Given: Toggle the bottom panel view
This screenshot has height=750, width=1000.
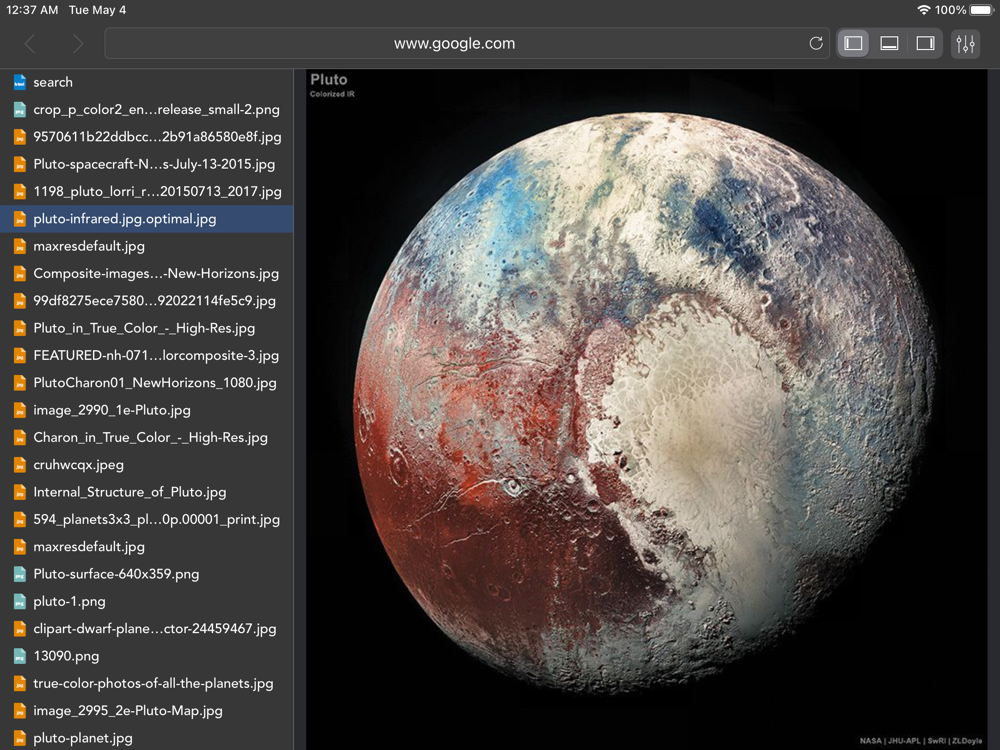Looking at the screenshot, I should (889, 44).
